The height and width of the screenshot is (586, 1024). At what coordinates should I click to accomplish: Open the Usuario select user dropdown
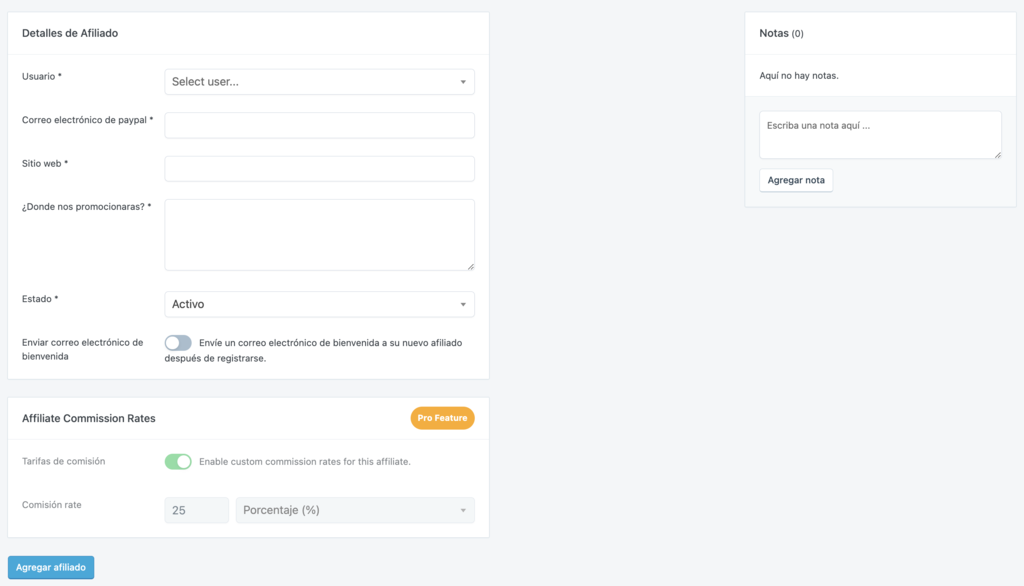(x=318, y=82)
